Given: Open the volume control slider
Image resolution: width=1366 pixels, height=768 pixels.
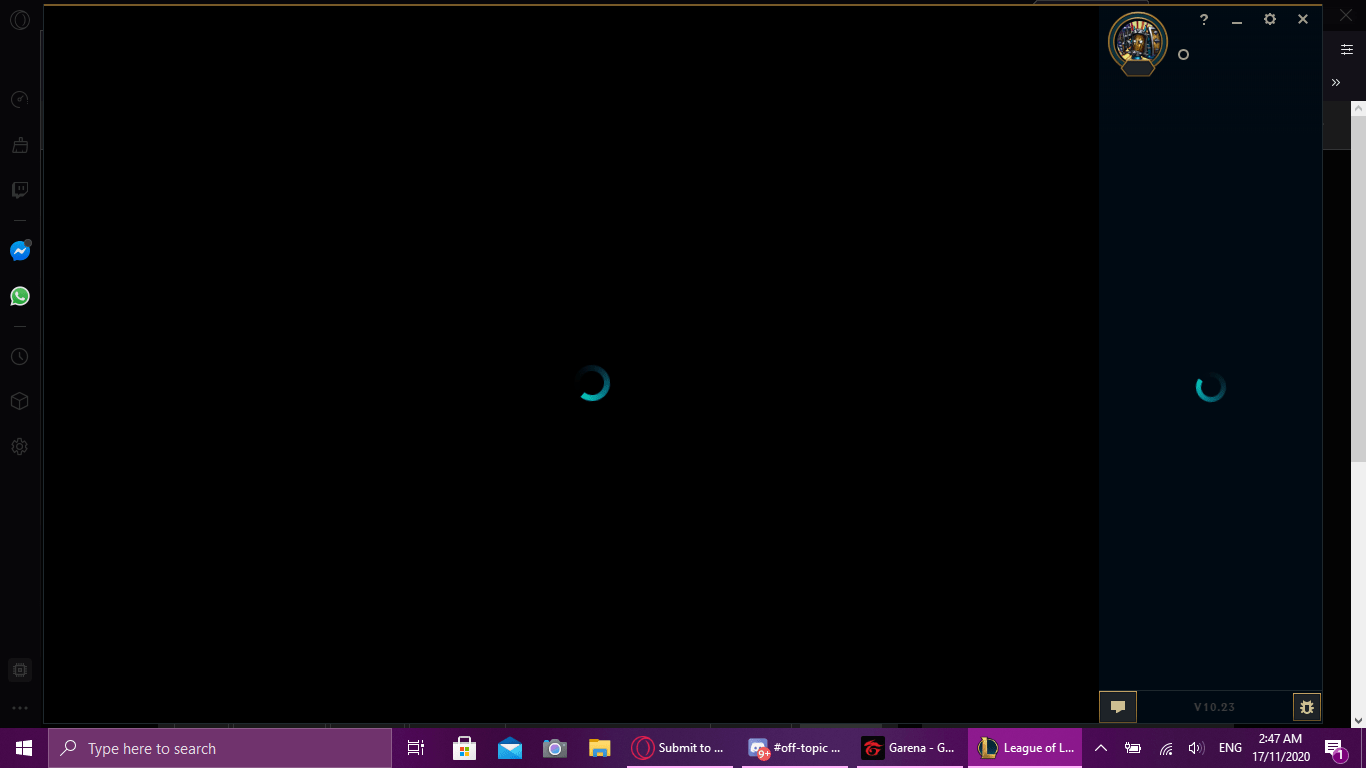Looking at the screenshot, I should coord(1196,747).
